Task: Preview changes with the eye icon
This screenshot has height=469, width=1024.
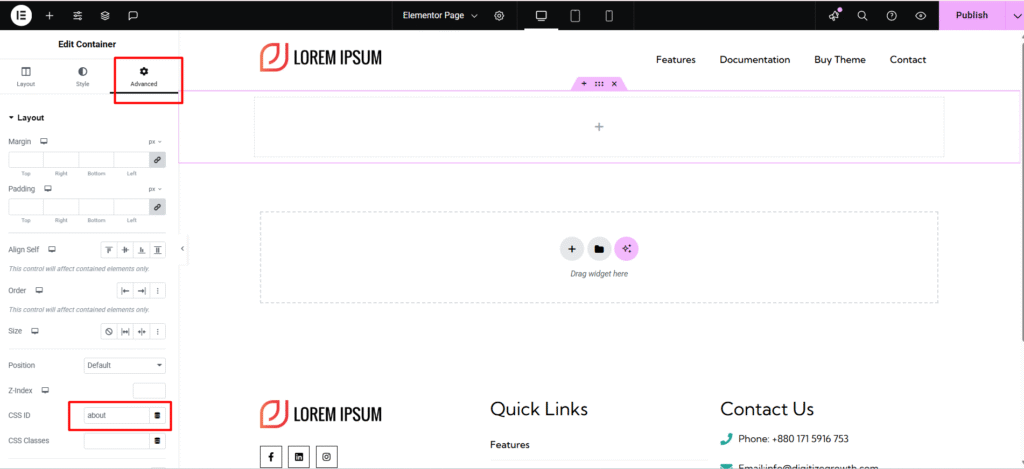Action: pyautogui.click(x=920, y=16)
